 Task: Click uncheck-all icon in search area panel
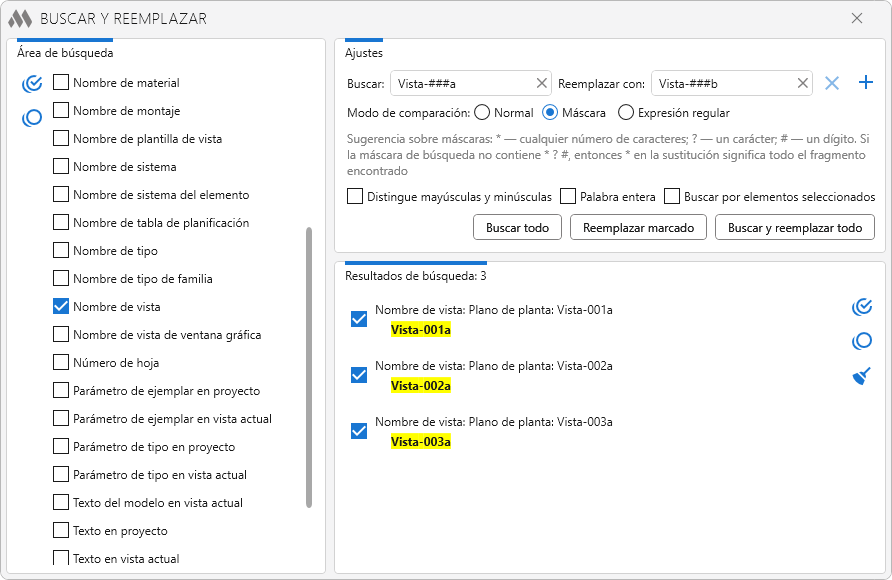32,118
